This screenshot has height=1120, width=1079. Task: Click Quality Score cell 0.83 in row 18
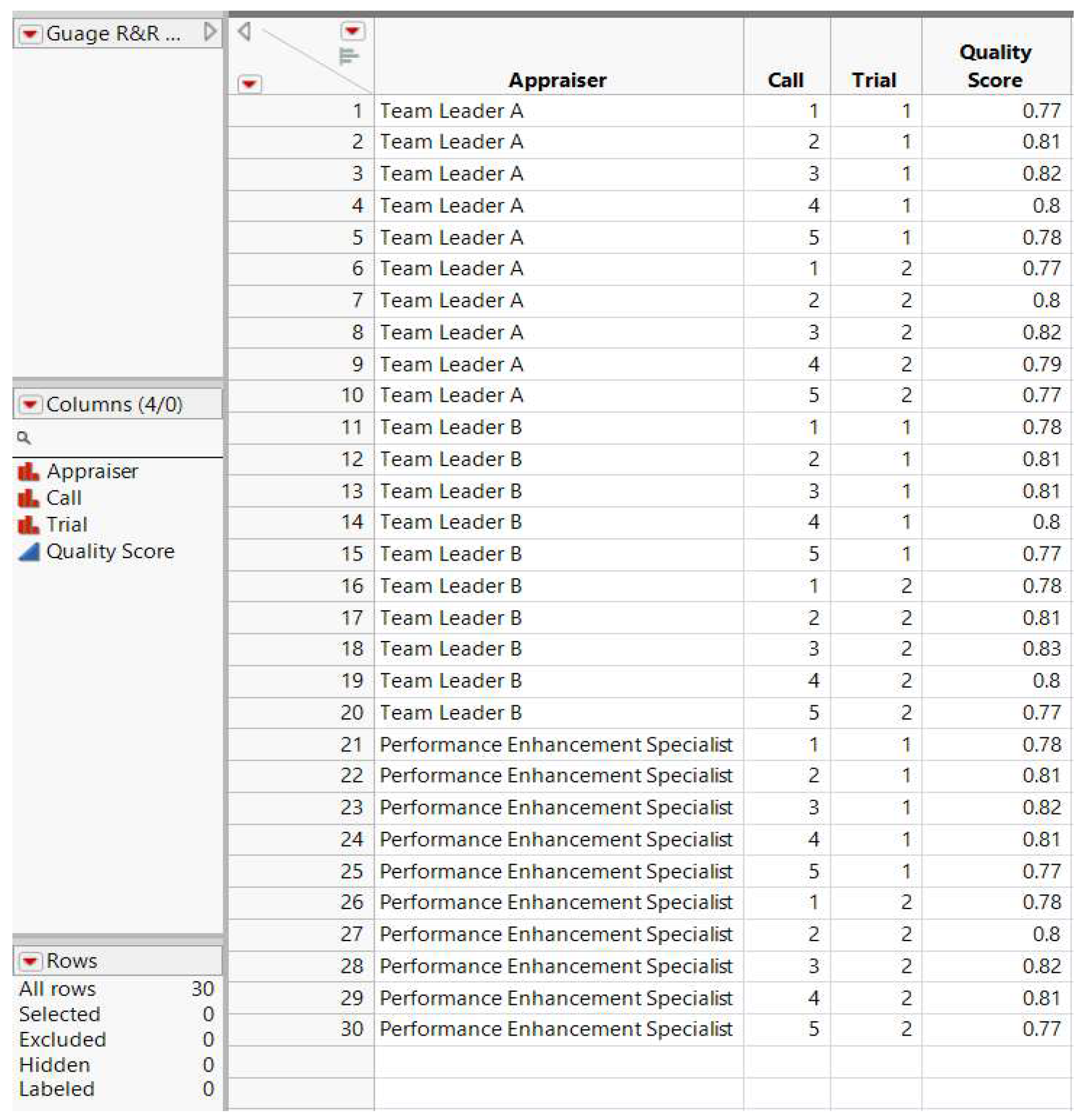tap(1041, 649)
